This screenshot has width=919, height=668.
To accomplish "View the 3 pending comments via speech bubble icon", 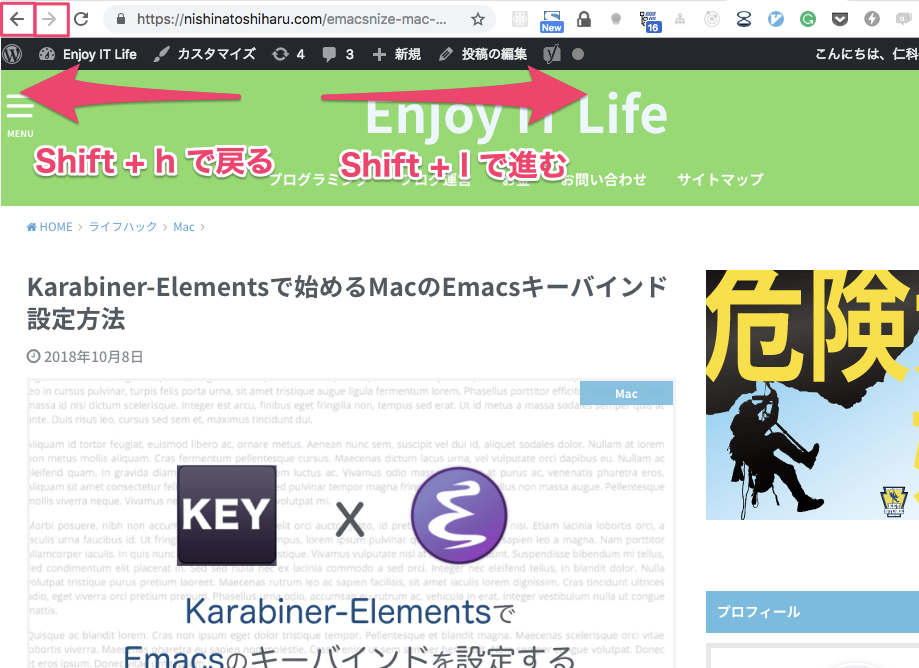I will 330,54.
